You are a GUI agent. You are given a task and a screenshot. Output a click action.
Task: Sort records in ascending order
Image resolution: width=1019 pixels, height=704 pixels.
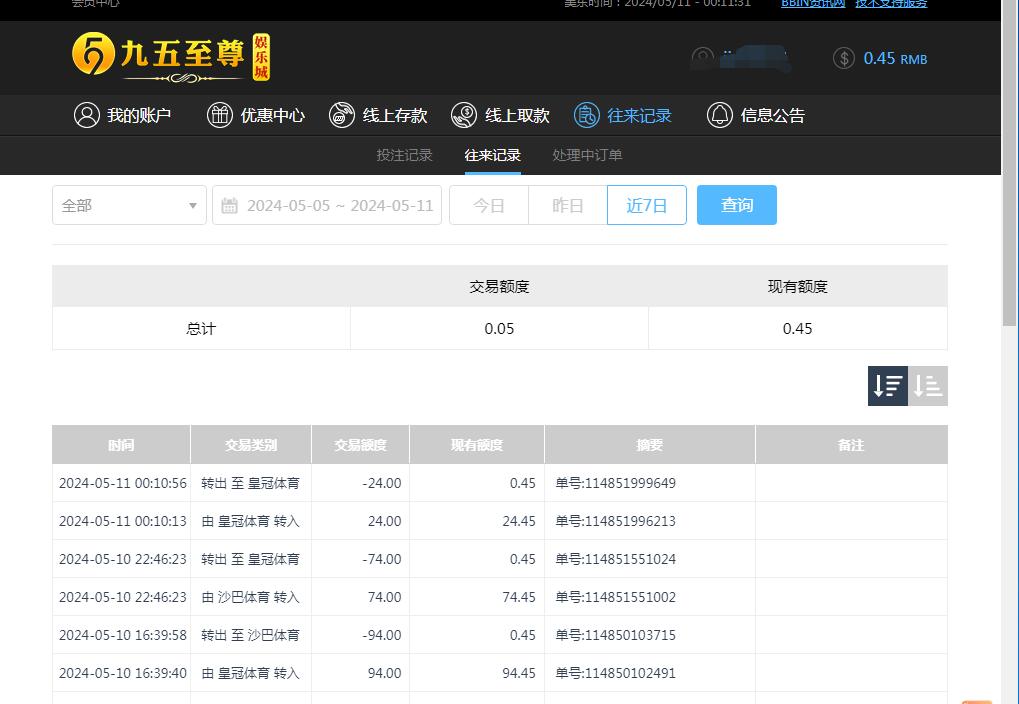[x=928, y=386]
